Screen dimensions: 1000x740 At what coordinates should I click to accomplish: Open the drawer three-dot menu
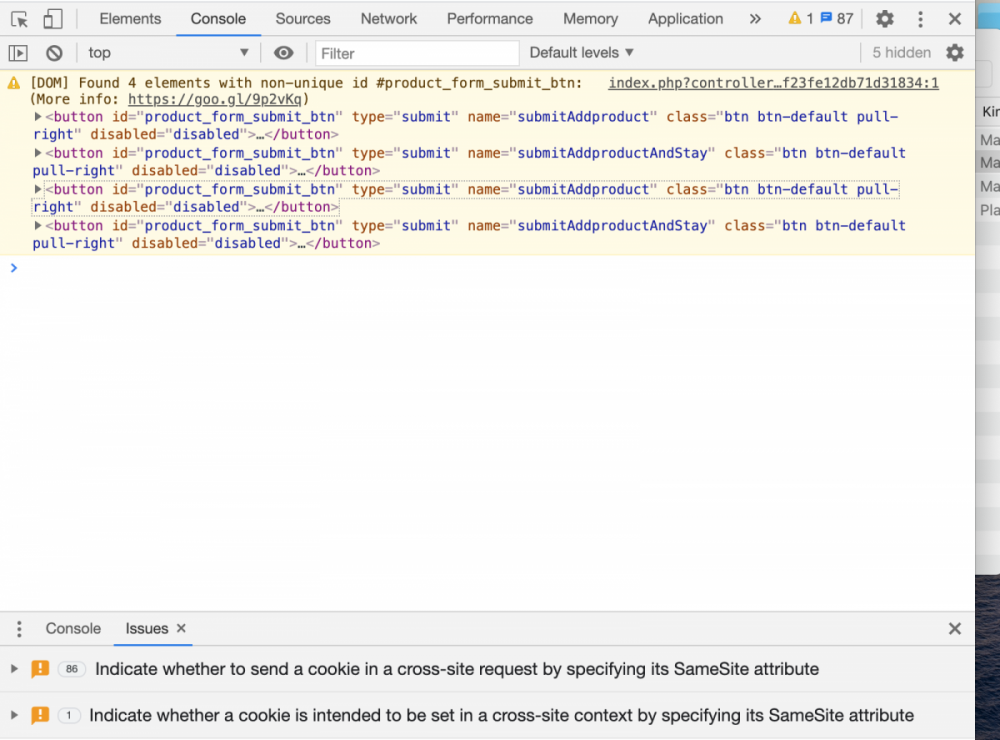point(18,629)
